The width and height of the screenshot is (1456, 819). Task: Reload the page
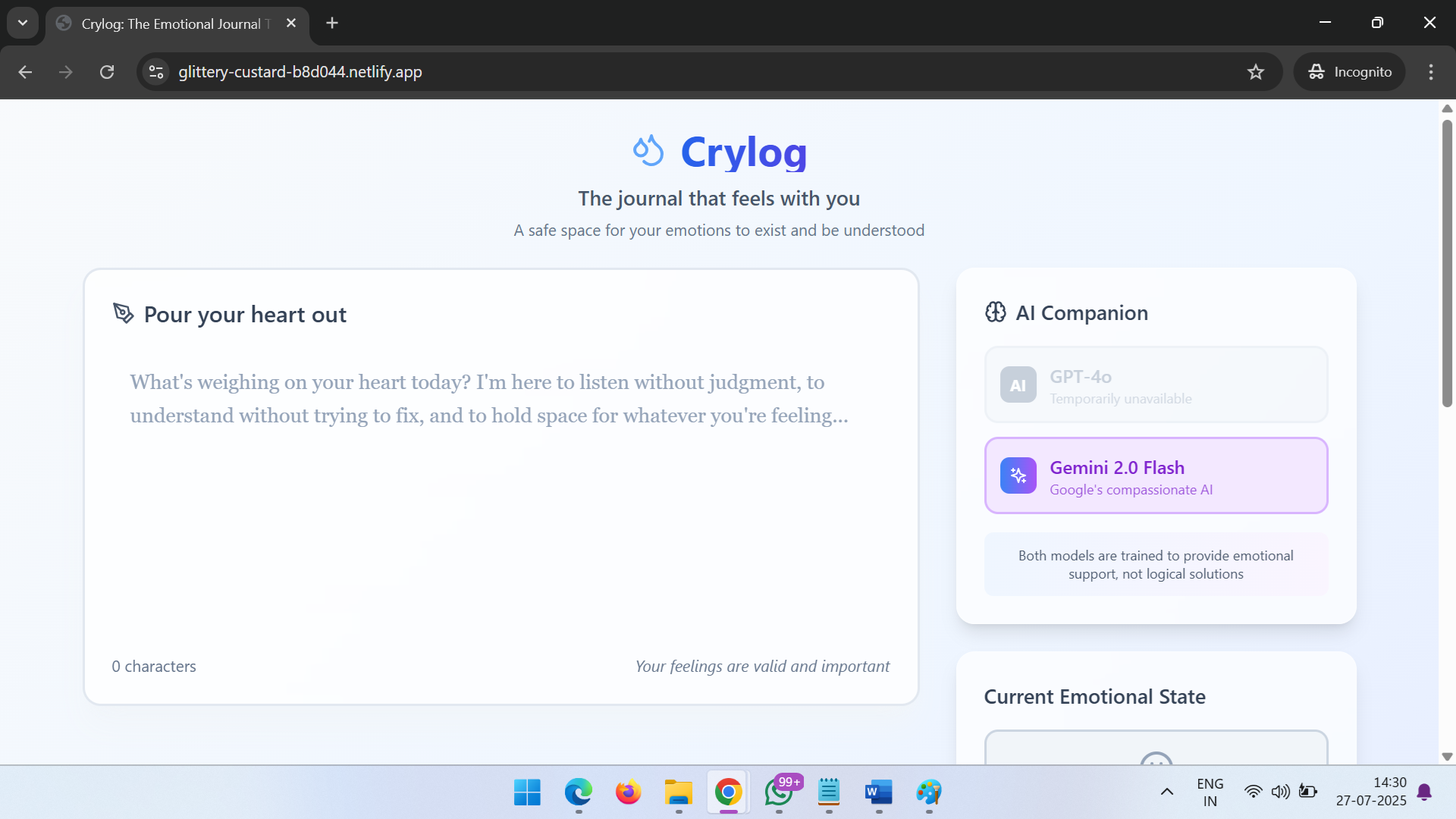(107, 72)
